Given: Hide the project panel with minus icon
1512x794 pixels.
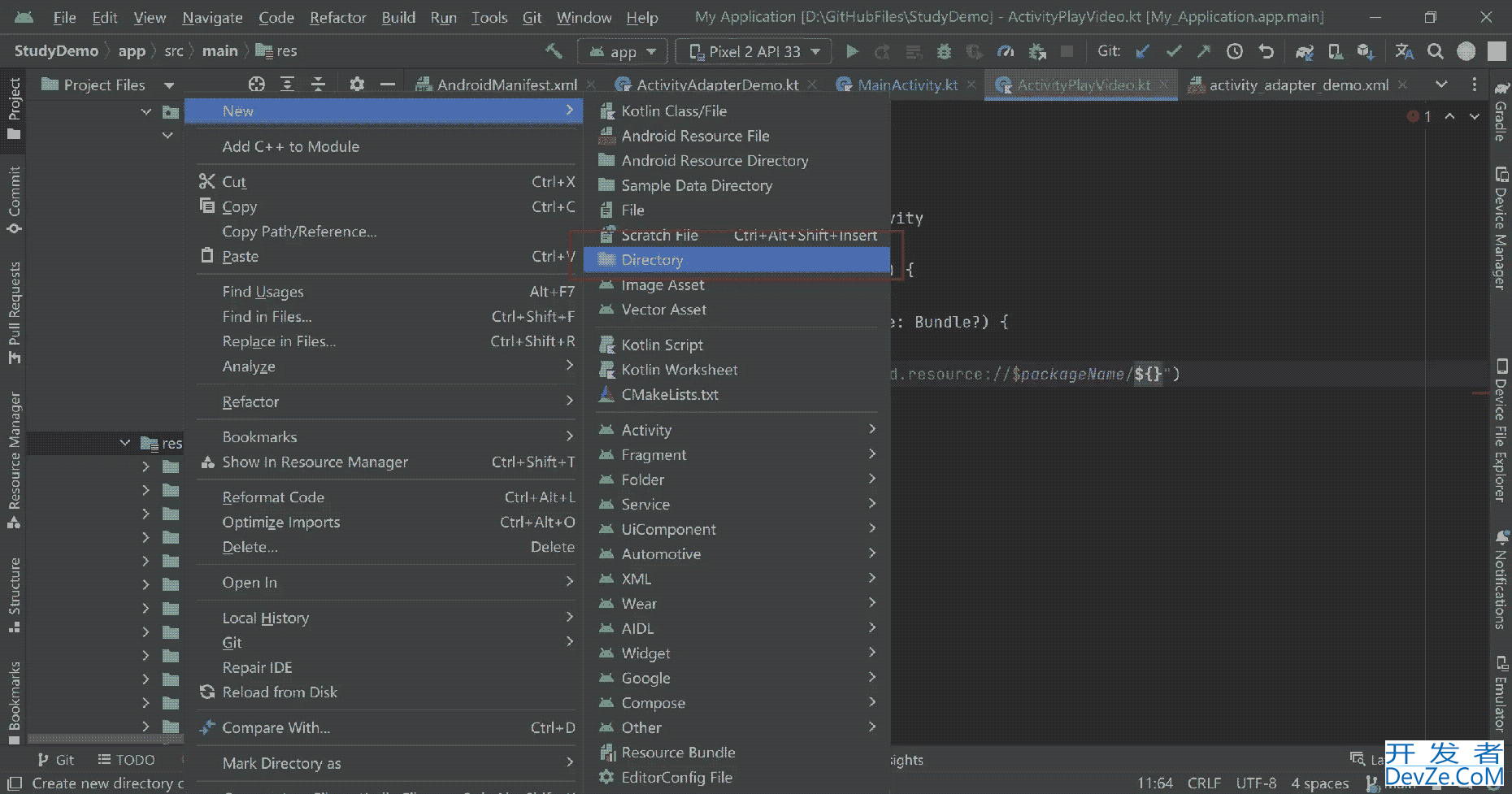Looking at the screenshot, I should (x=388, y=85).
